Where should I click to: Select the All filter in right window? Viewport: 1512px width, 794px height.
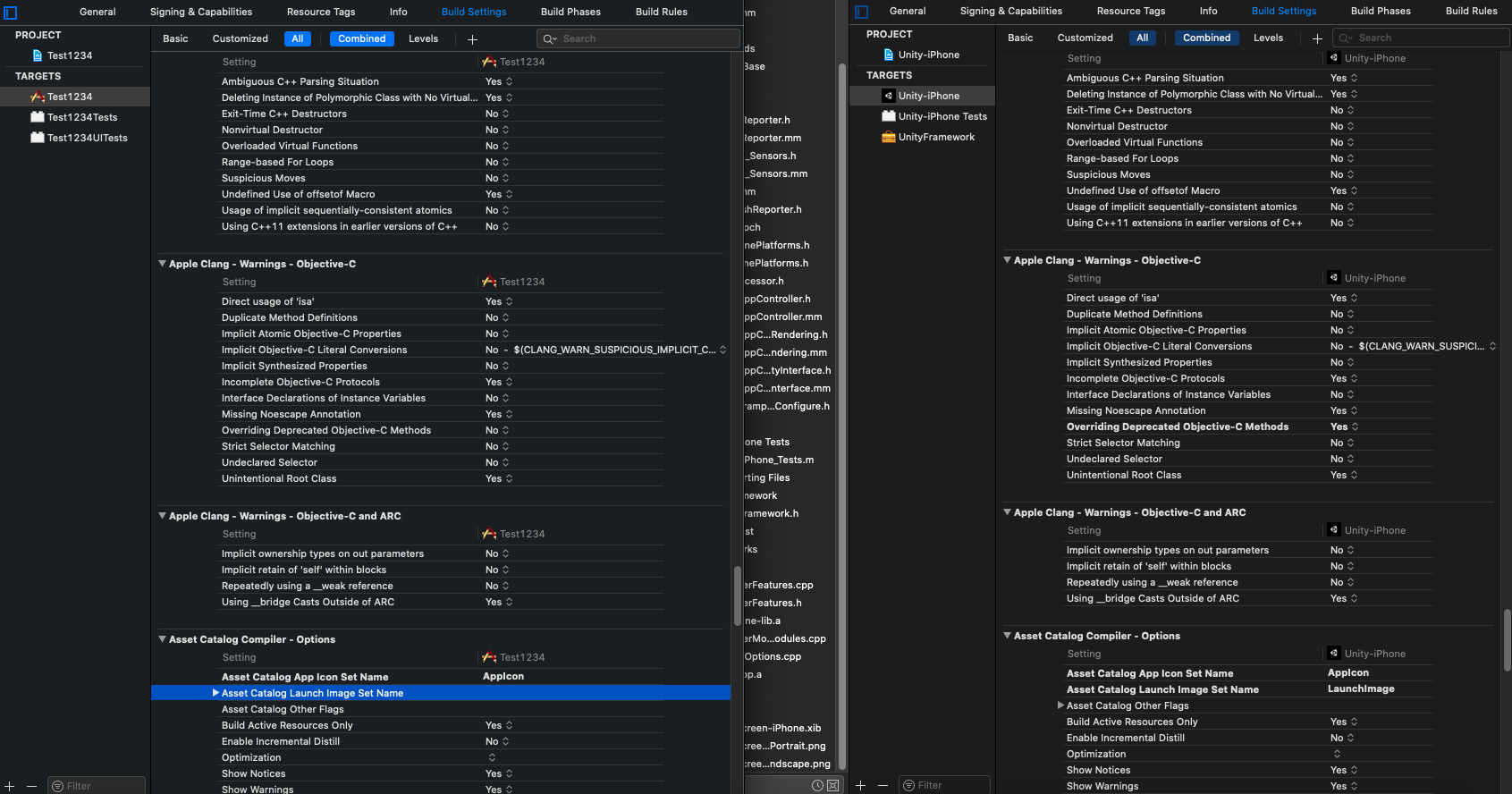tap(1143, 38)
